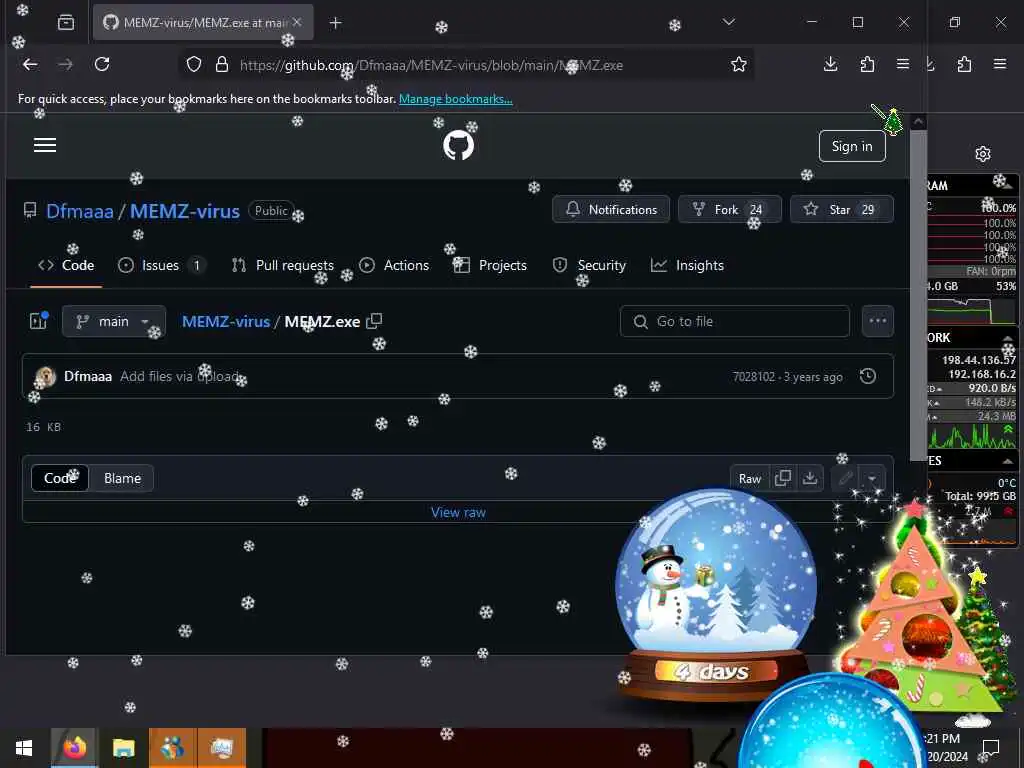Screen dimensions: 1024x768
Task: Close the MEMZ-virus/MEMZ.exe tab
Action: pyautogui.click(x=297, y=22)
